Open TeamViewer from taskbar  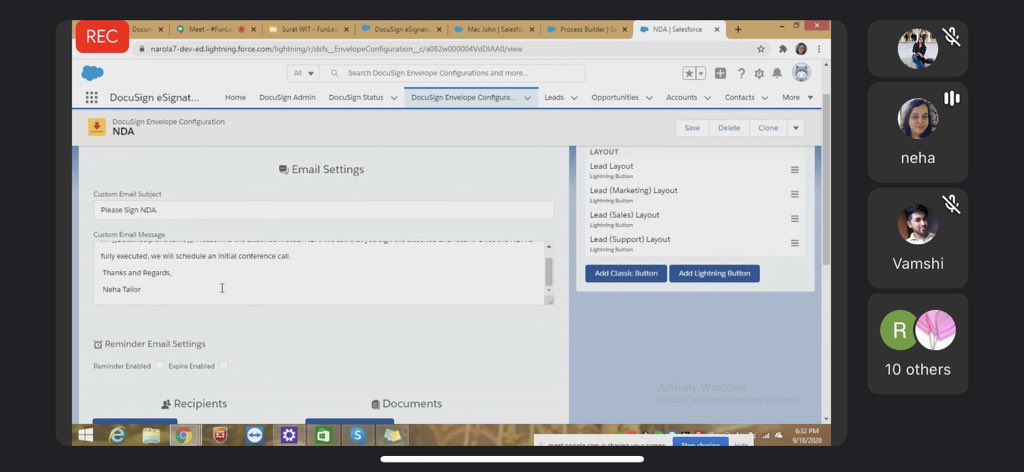[x=255, y=435]
